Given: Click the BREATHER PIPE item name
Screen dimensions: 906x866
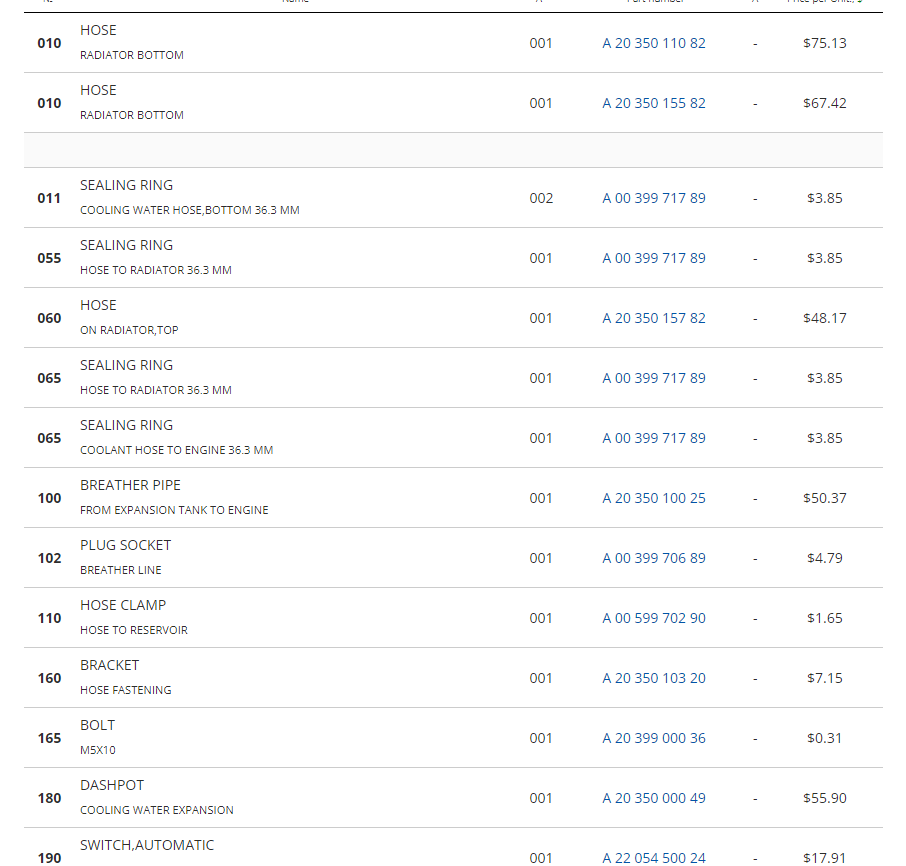Looking at the screenshot, I should [130, 485].
